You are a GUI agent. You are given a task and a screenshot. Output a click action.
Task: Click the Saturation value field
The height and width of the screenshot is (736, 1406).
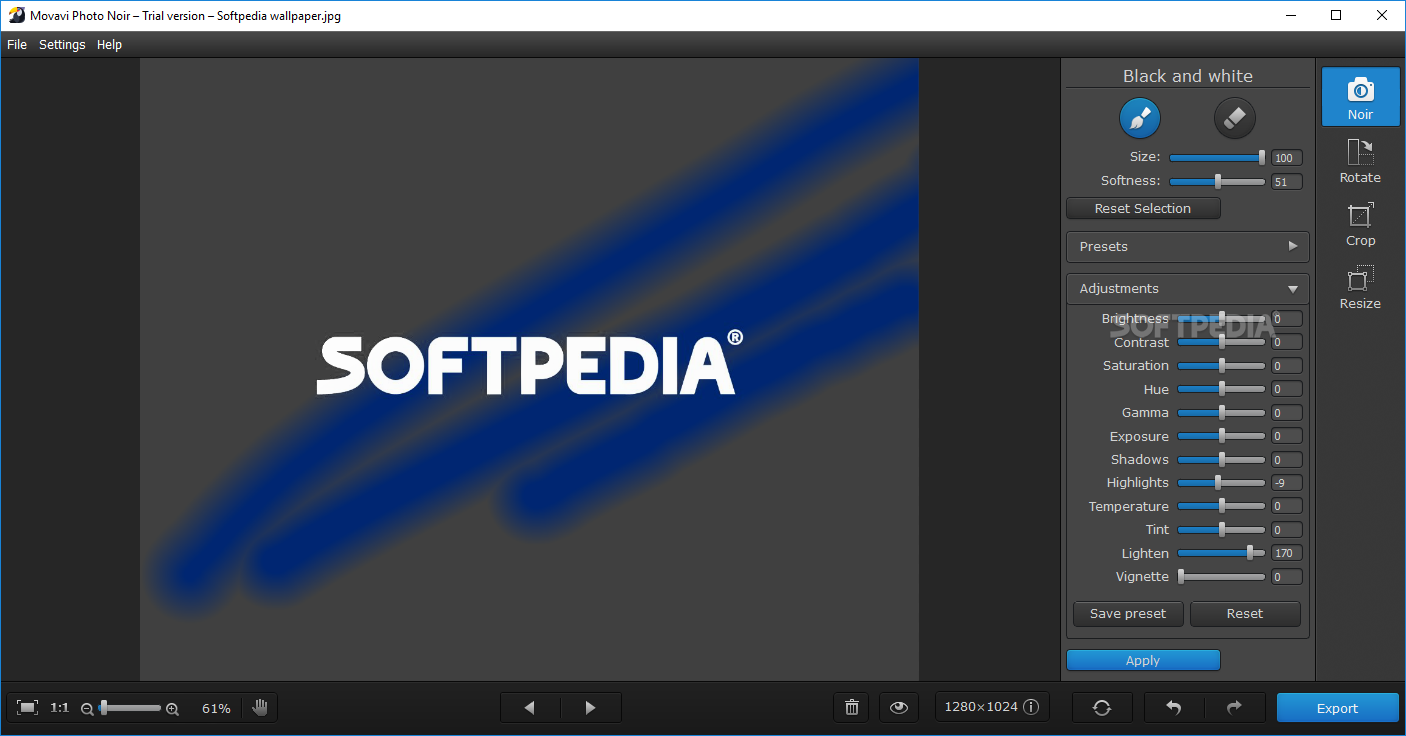[x=1286, y=366]
